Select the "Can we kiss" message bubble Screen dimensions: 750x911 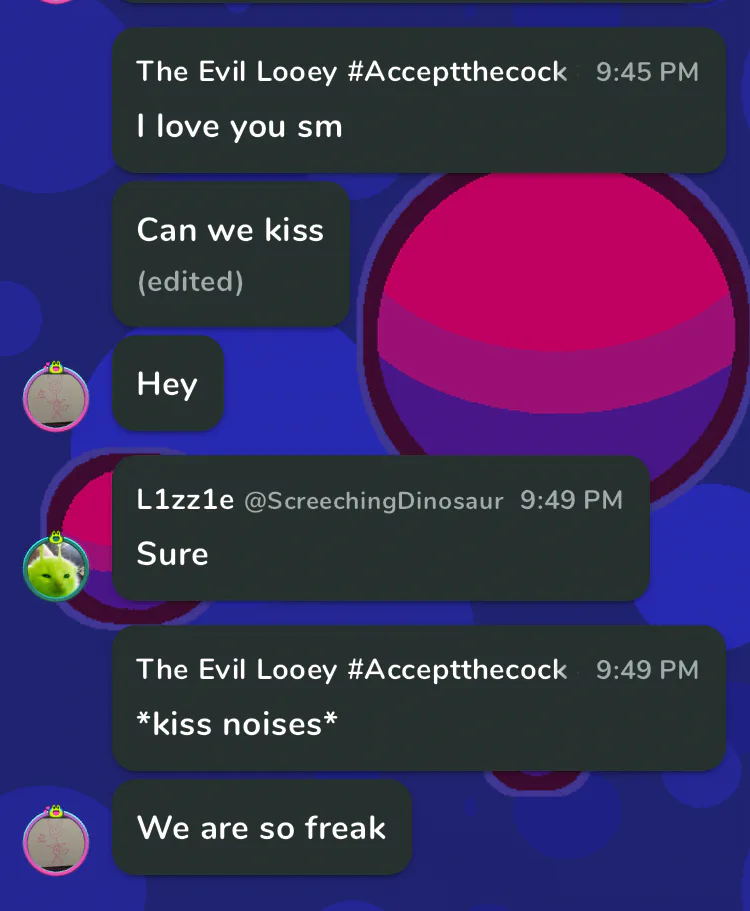[231, 254]
